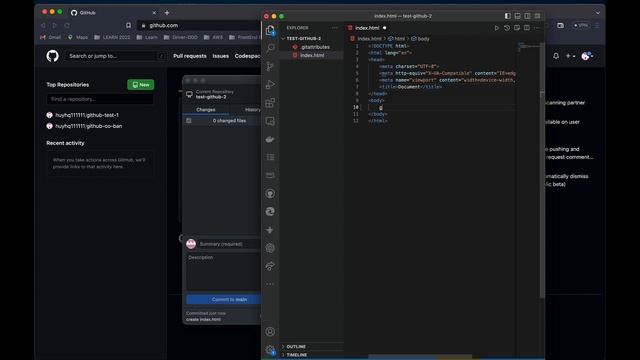Close the GitHub browser tab
Image resolution: width=640 pixels, height=360 pixels.
(154, 13)
